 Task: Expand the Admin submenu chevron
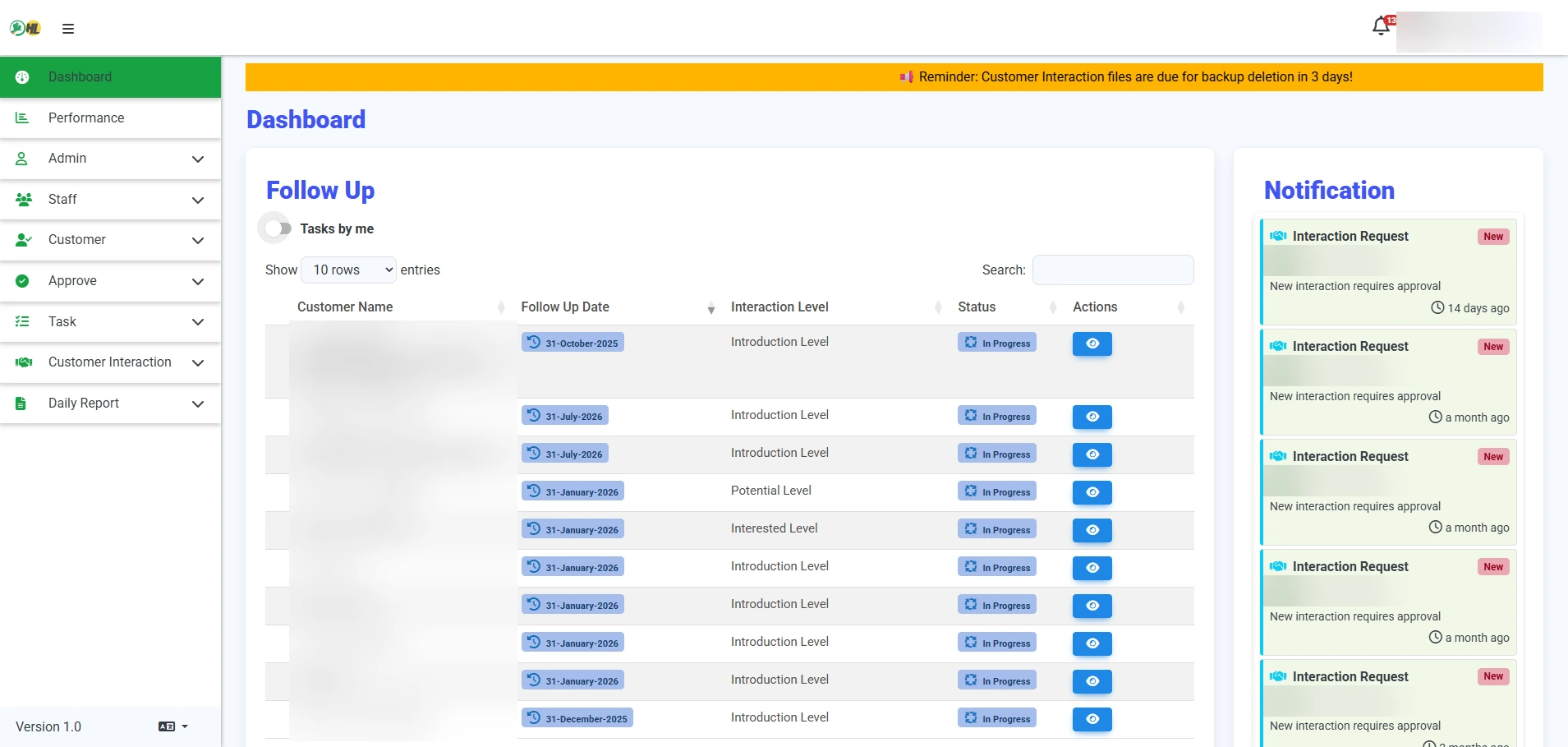(198, 159)
